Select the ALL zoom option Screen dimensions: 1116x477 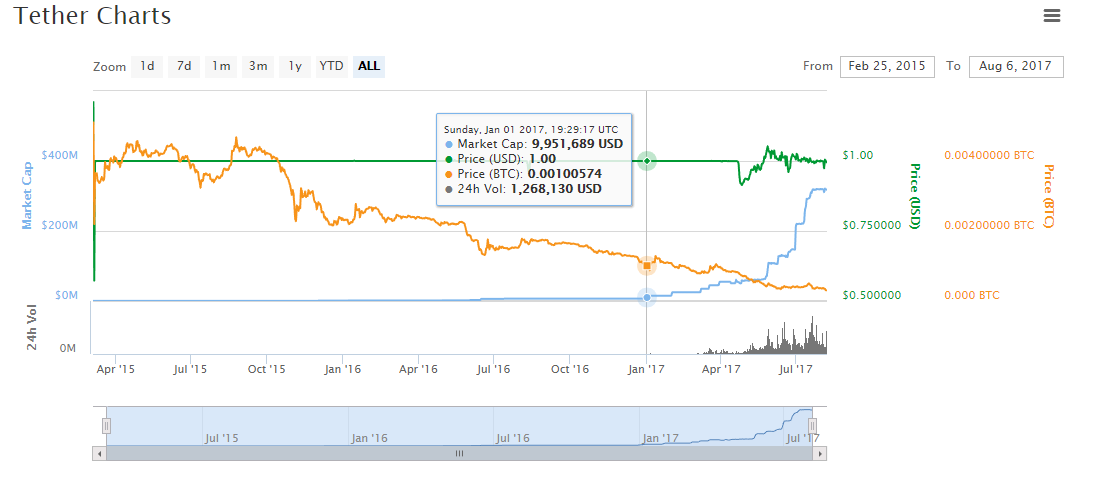[x=369, y=66]
